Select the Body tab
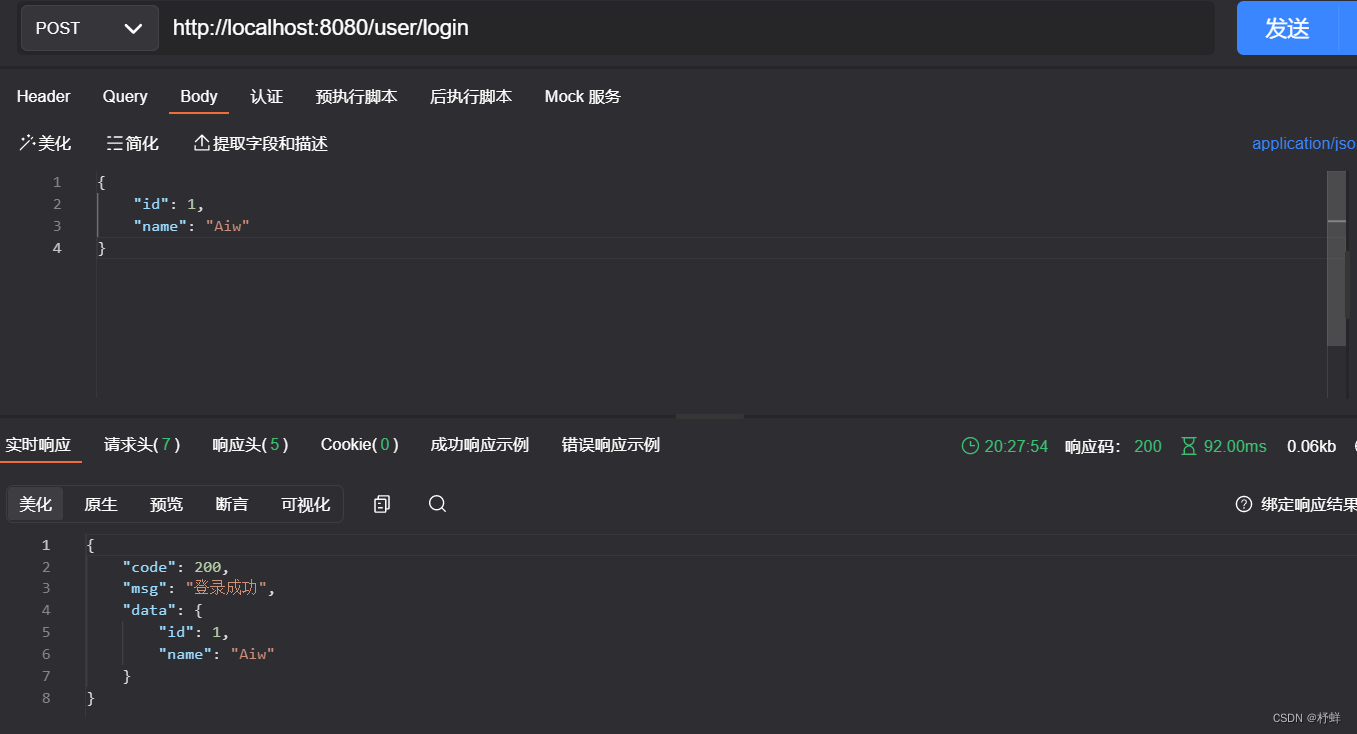 click(199, 96)
